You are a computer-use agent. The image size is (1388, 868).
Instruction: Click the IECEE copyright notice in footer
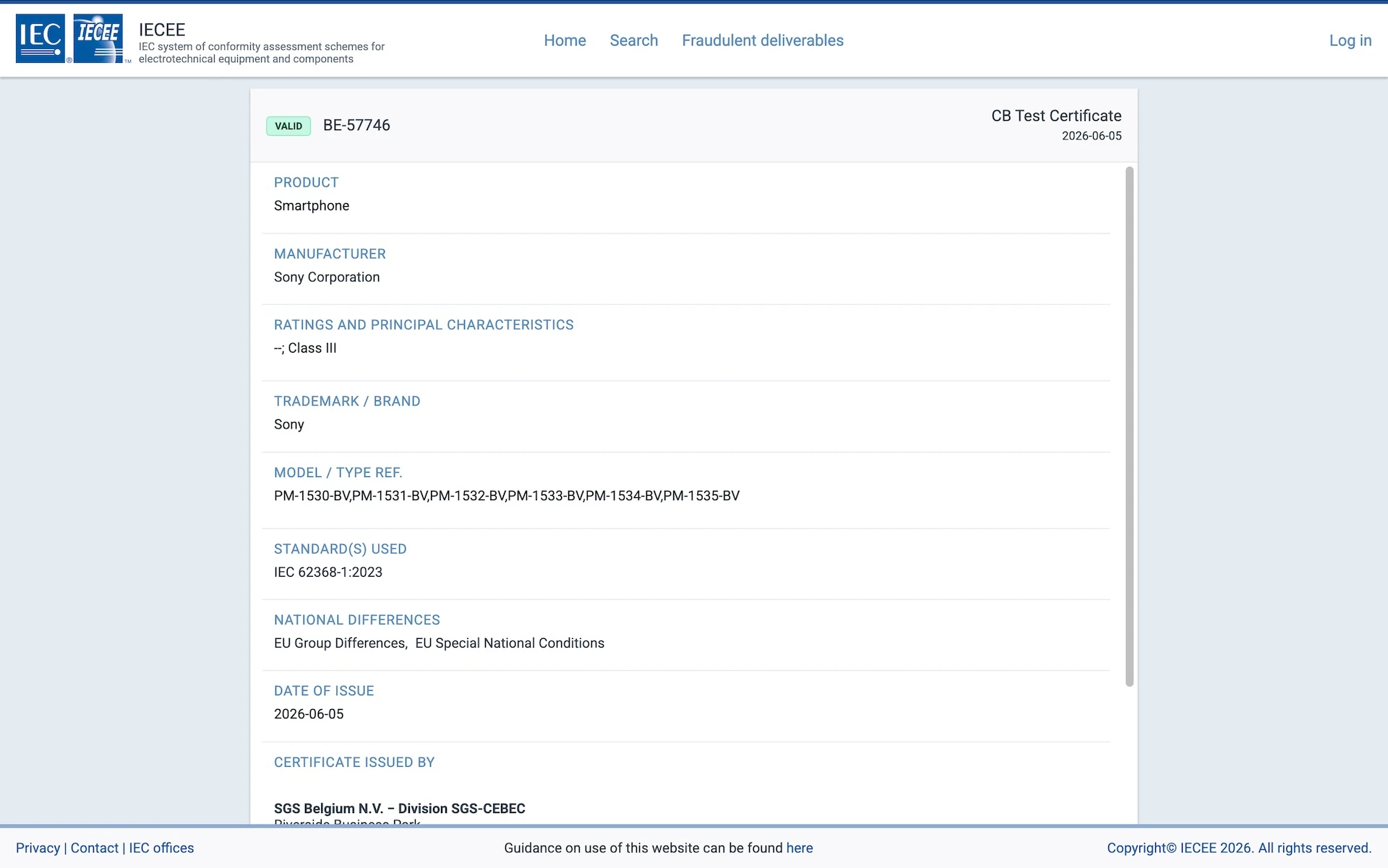pyautogui.click(x=1239, y=848)
